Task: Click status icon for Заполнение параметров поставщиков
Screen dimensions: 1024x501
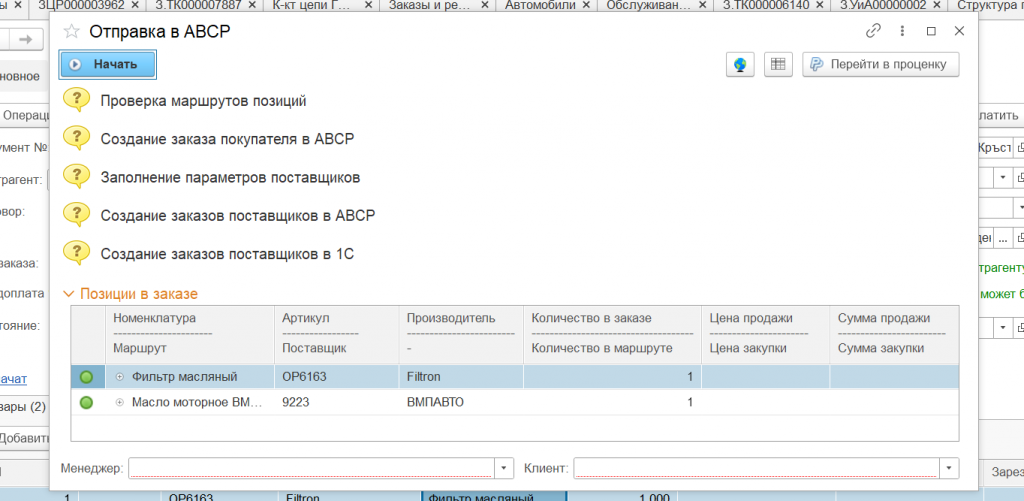Action: (x=77, y=176)
